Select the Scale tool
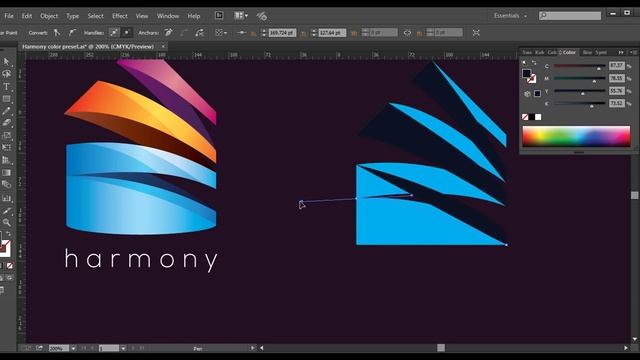Viewport: 640px width, 360px height. coord(6,135)
